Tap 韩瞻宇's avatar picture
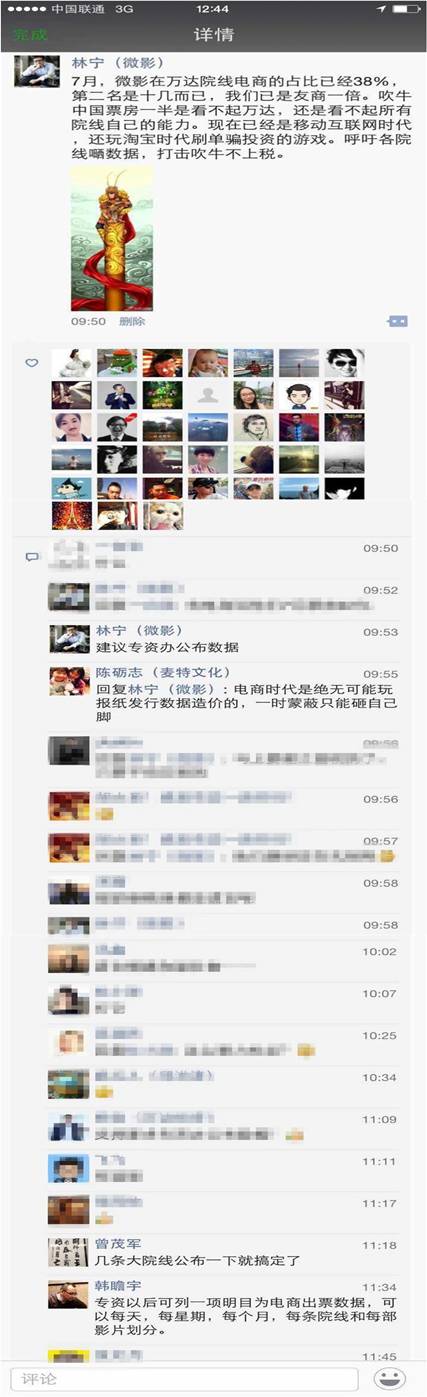427x1397 pixels. click(69, 1294)
